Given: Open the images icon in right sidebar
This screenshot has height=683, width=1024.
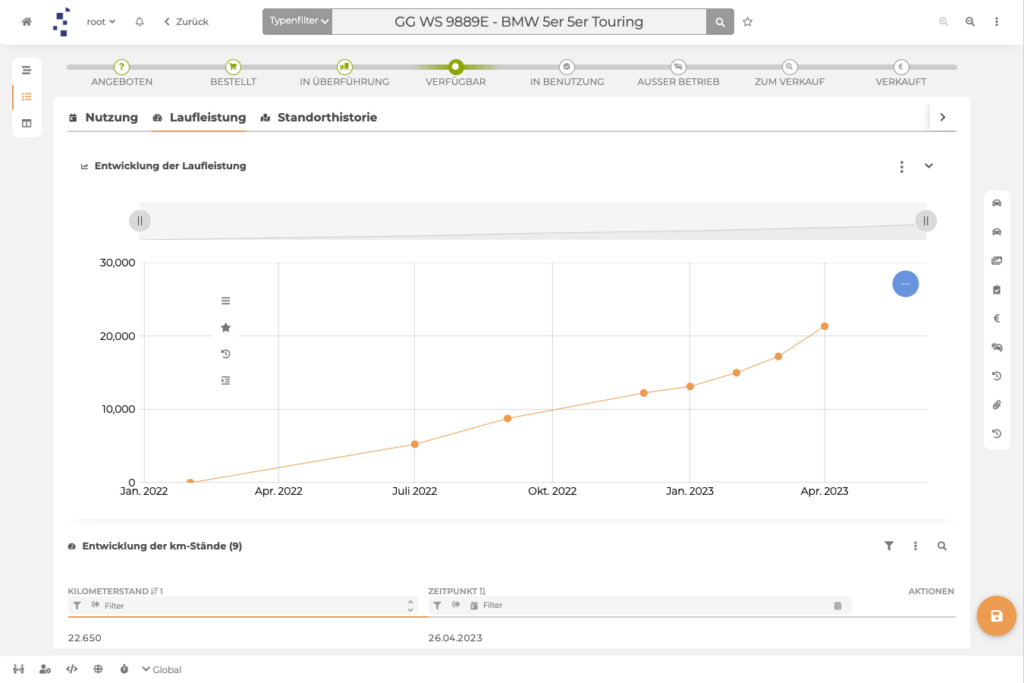Looking at the screenshot, I should [x=997, y=261].
